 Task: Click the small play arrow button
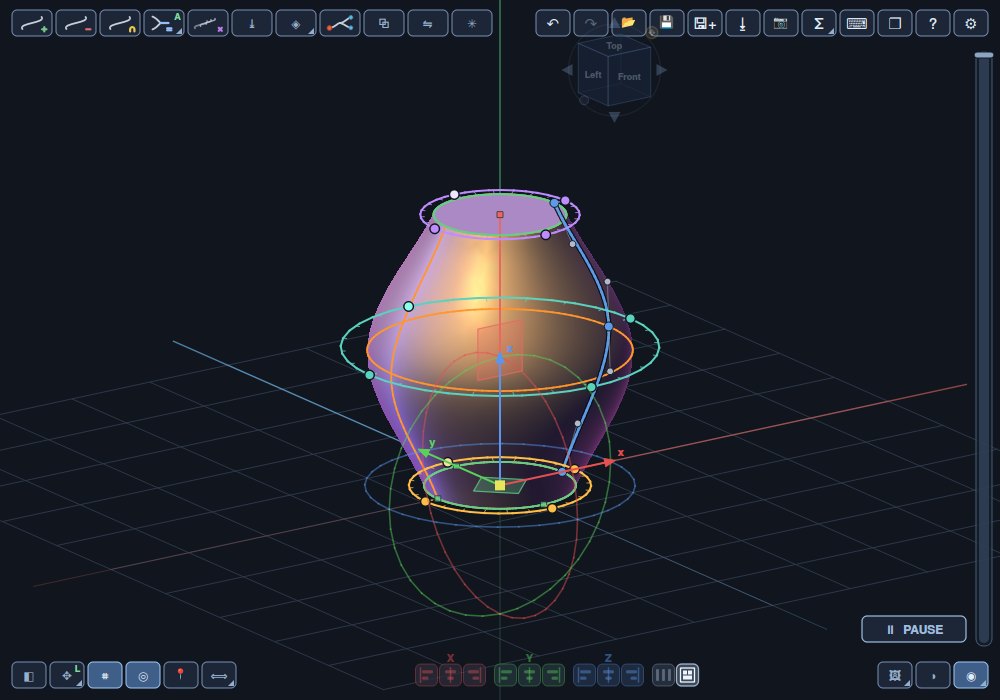pos(933,676)
